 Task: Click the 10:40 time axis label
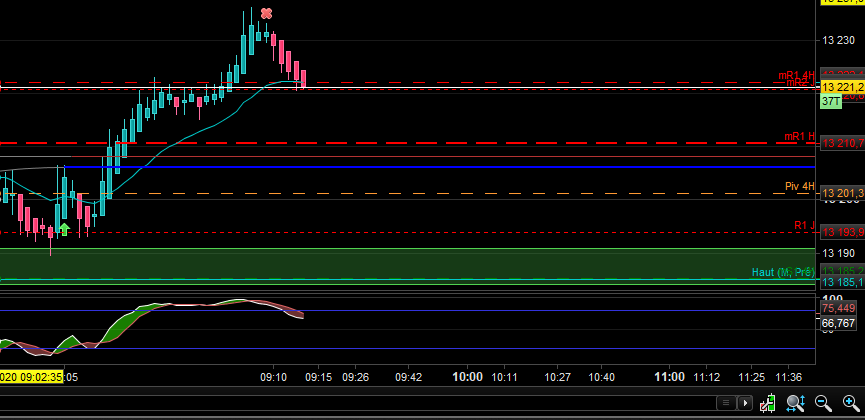coord(601,378)
